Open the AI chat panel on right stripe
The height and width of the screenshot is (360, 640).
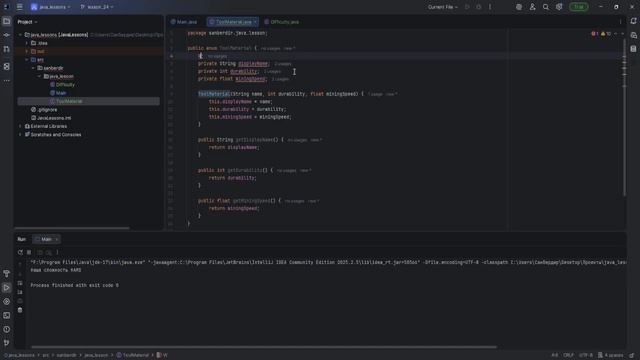tap(633, 35)
